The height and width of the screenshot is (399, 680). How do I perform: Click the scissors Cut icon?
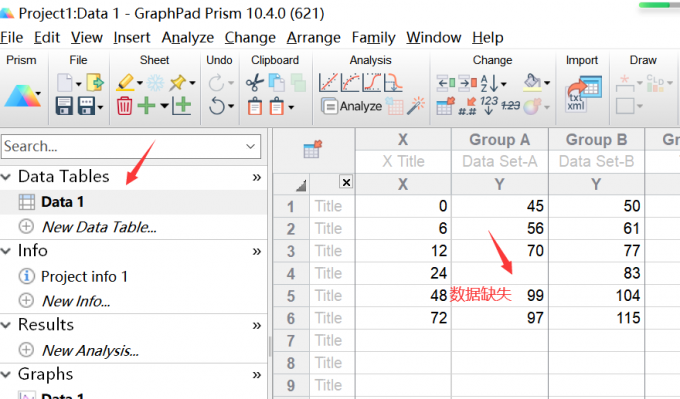pos(254,82)
